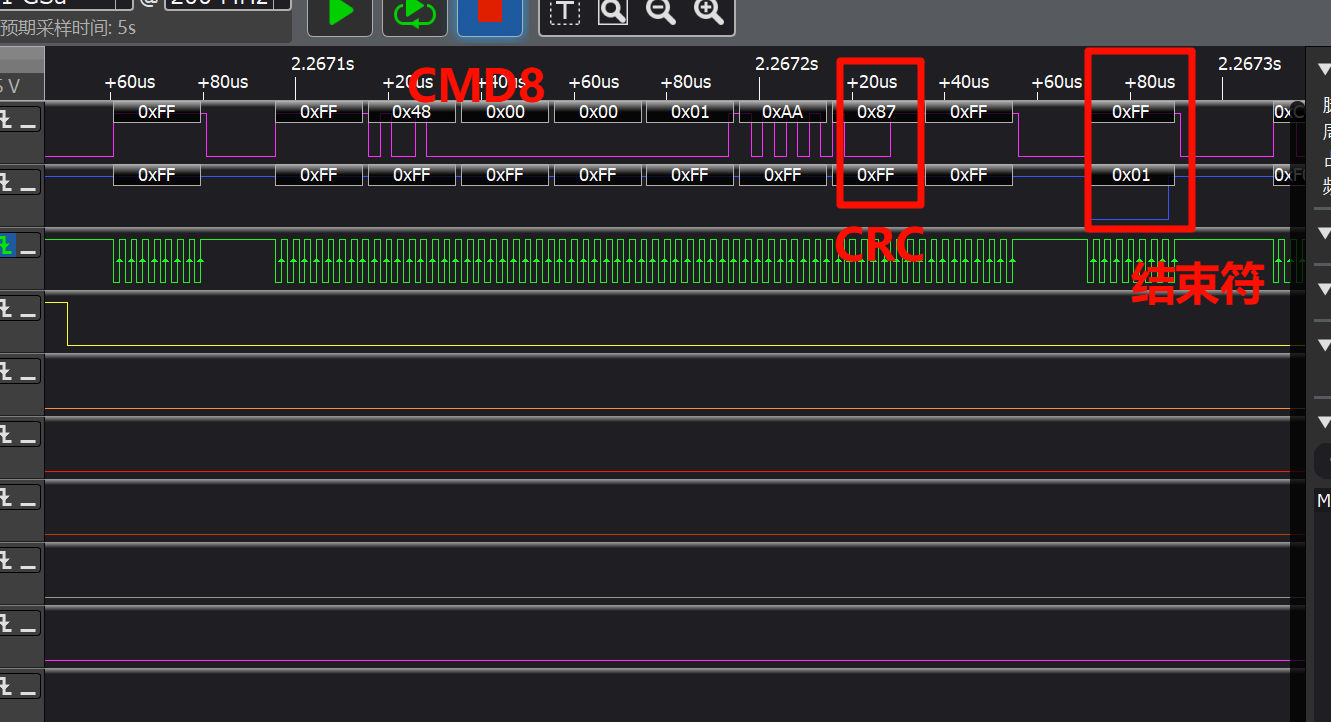Select the dashed-box T text tool
This screenshot has height=722, width=1331.
click(x=566, y=12)
